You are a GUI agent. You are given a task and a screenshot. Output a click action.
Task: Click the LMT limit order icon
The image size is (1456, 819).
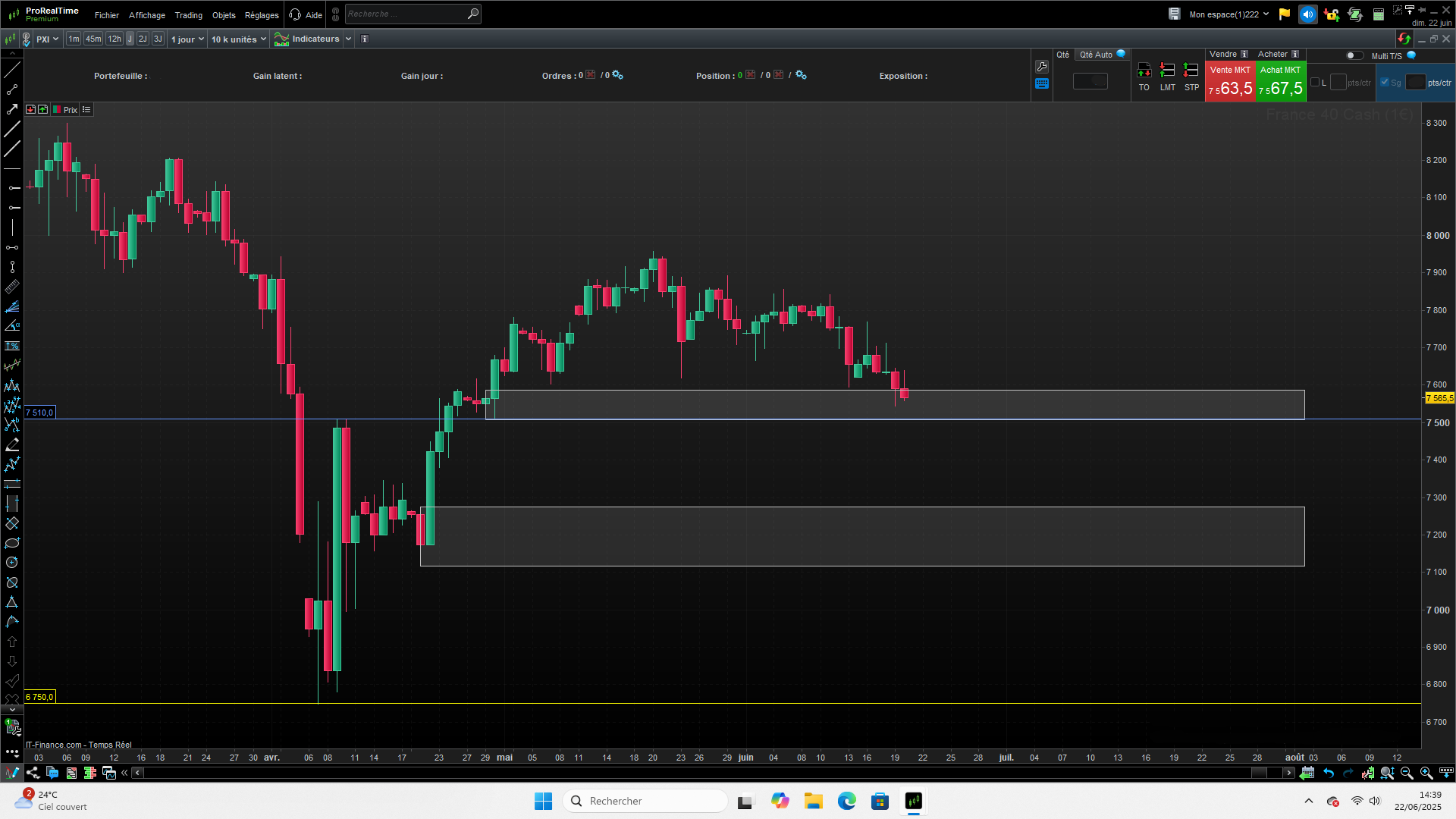[x=1168, y=71]
